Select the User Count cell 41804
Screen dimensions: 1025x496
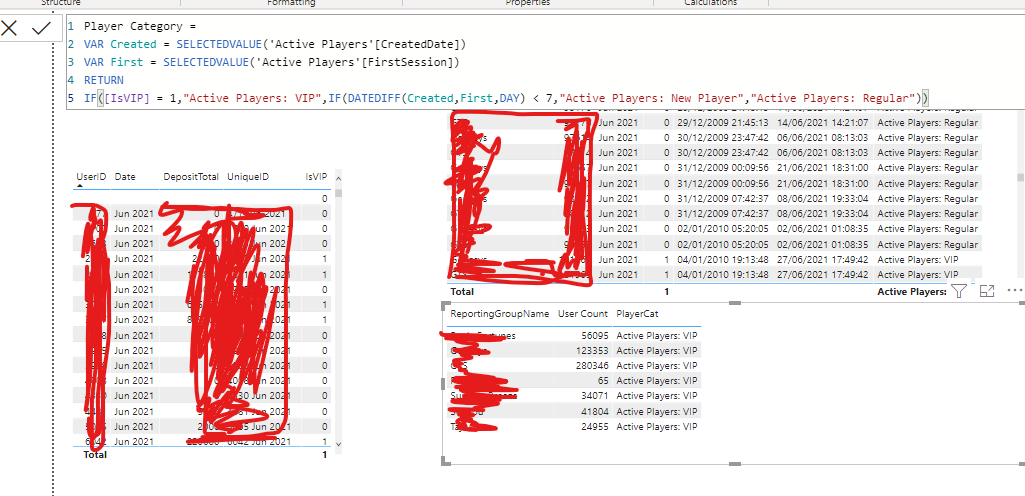[594, 411]
